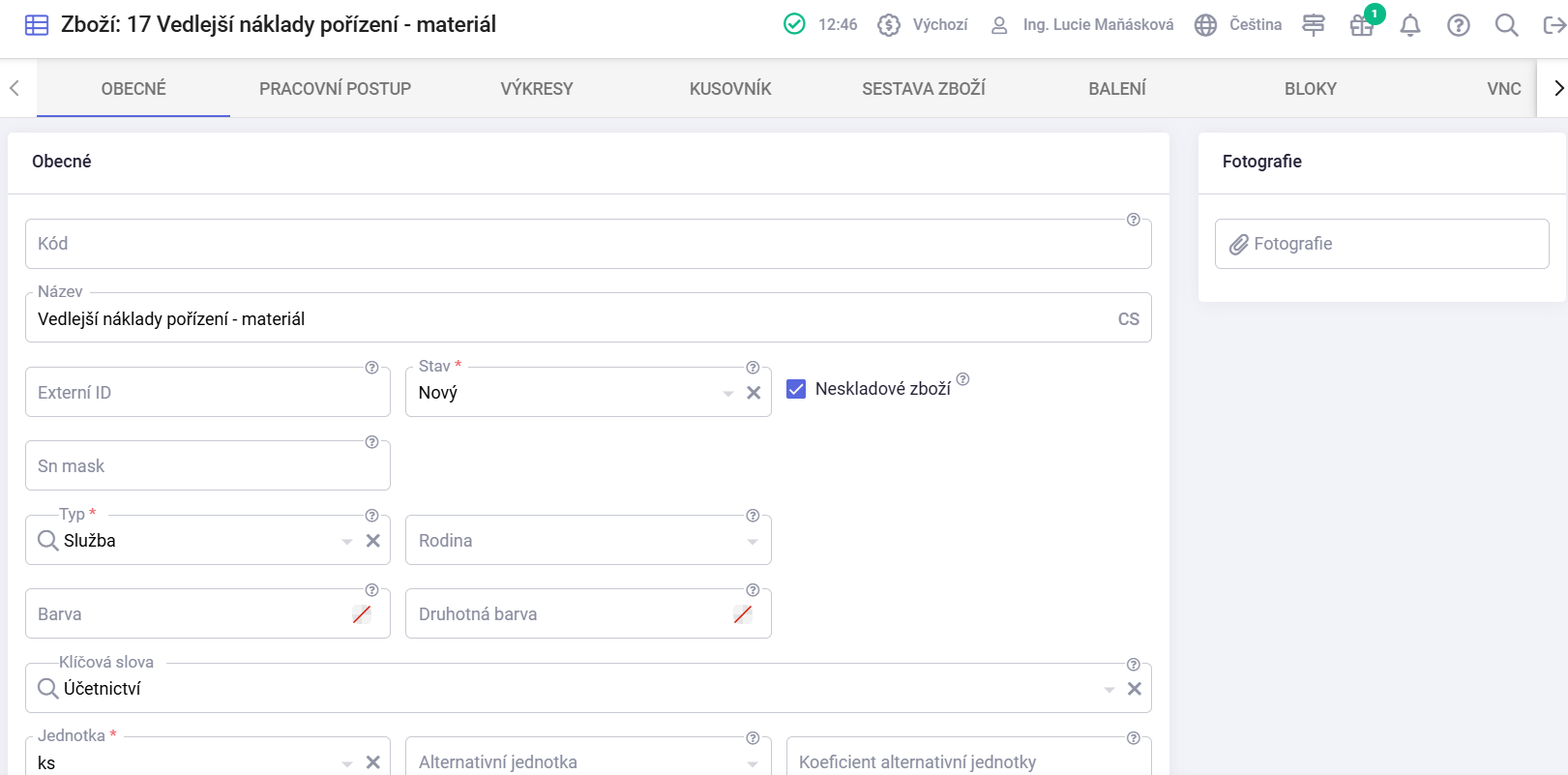The width and height of the screenshot is (1568, 775).
Task: Click the Externí ID input field
Action: tap(207, 392)
